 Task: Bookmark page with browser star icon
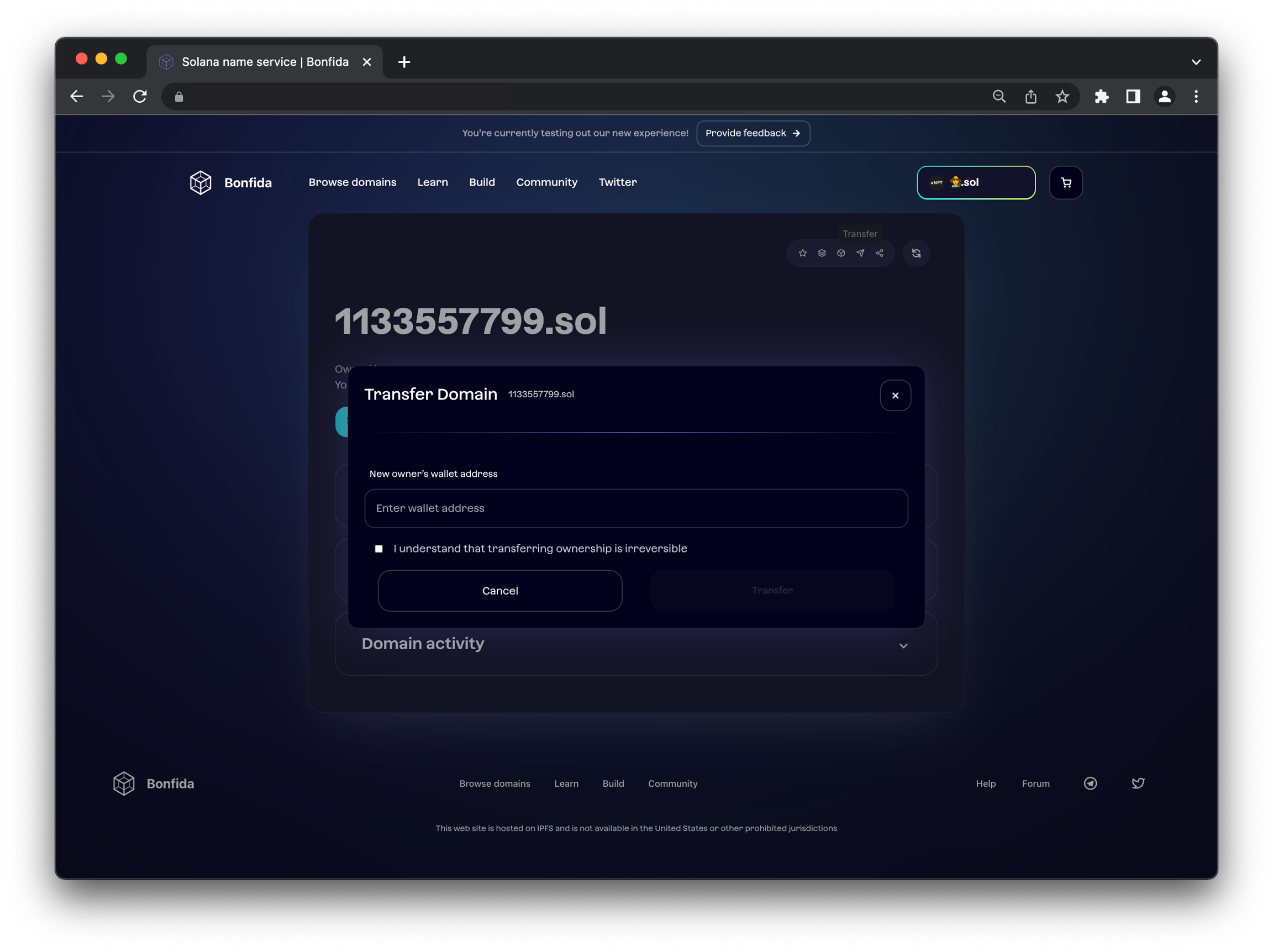point(1062,97)
